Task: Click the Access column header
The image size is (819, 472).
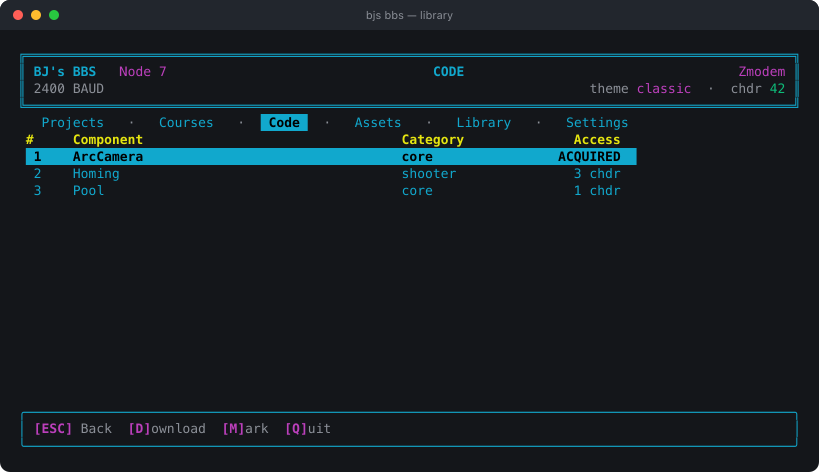Action: (597, 140)
